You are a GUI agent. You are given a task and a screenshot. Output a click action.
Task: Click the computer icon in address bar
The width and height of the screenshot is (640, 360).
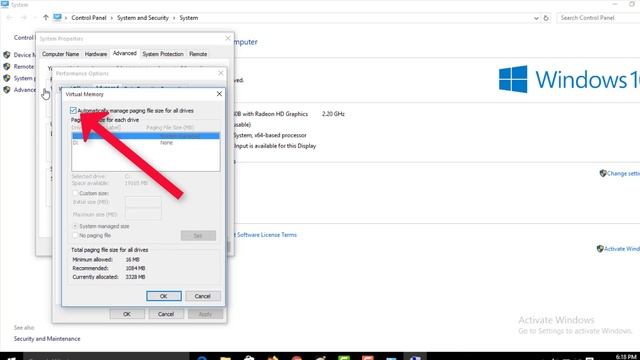click(x=57, y=18)
